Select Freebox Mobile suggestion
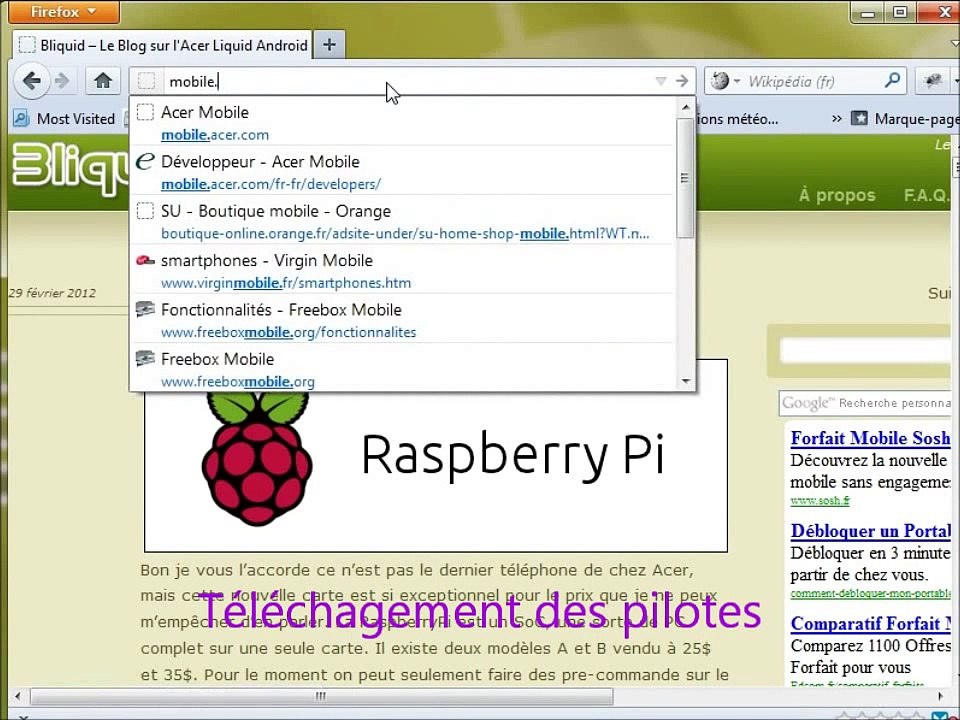This screenshot has height=720, width=960. (x=402, y=369)
